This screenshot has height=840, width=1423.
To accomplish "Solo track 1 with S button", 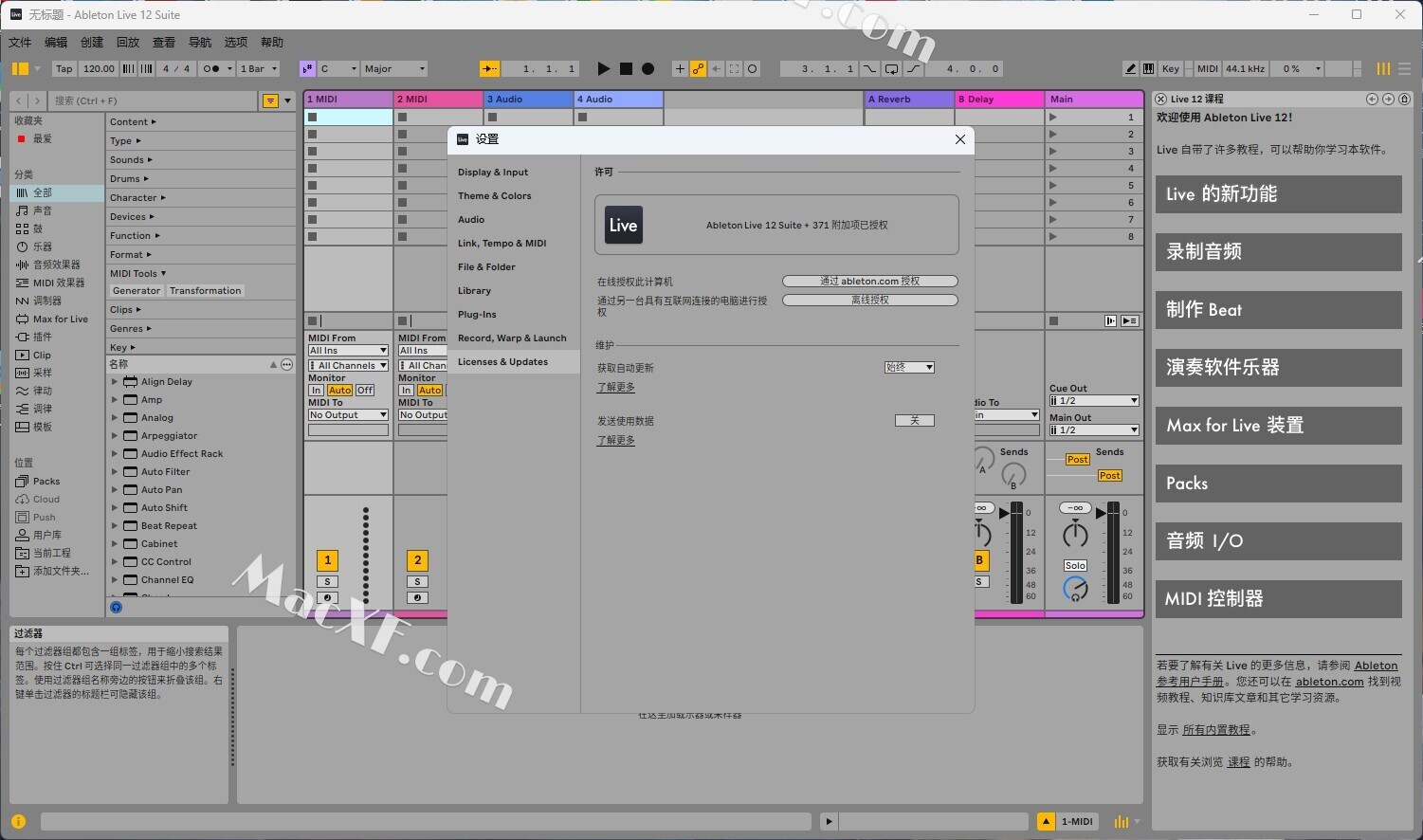I will pos(327,582).
